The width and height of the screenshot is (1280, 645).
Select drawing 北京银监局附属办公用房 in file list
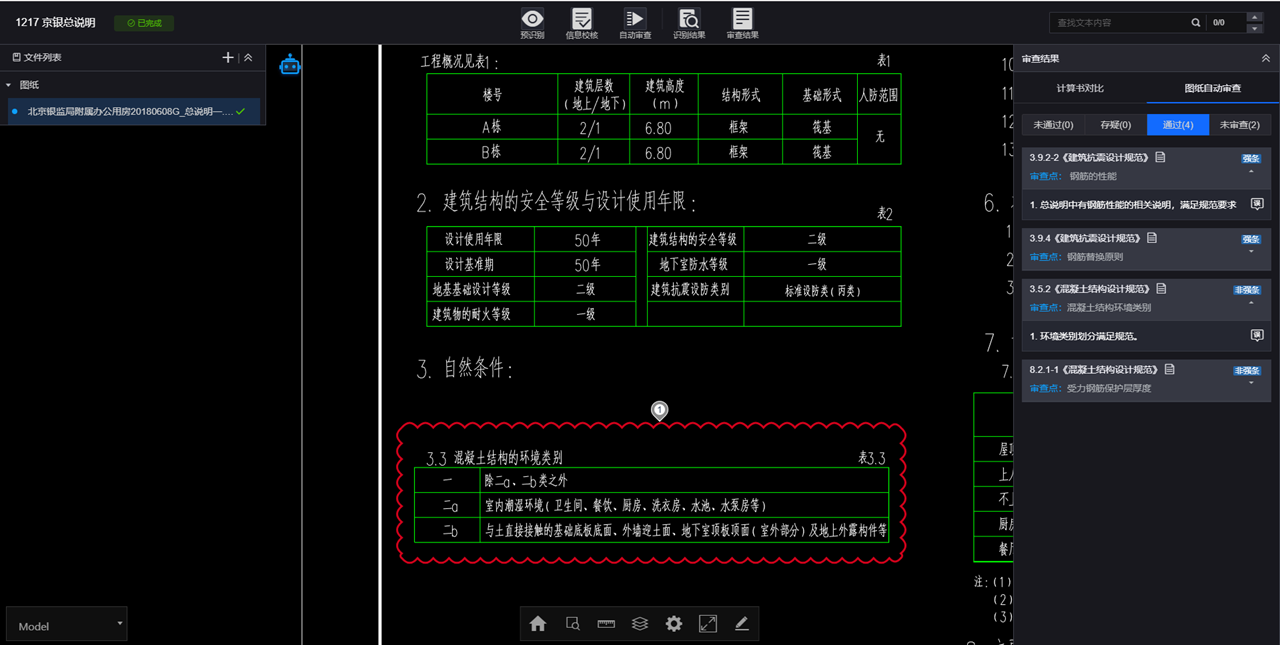tap(130, 111)
